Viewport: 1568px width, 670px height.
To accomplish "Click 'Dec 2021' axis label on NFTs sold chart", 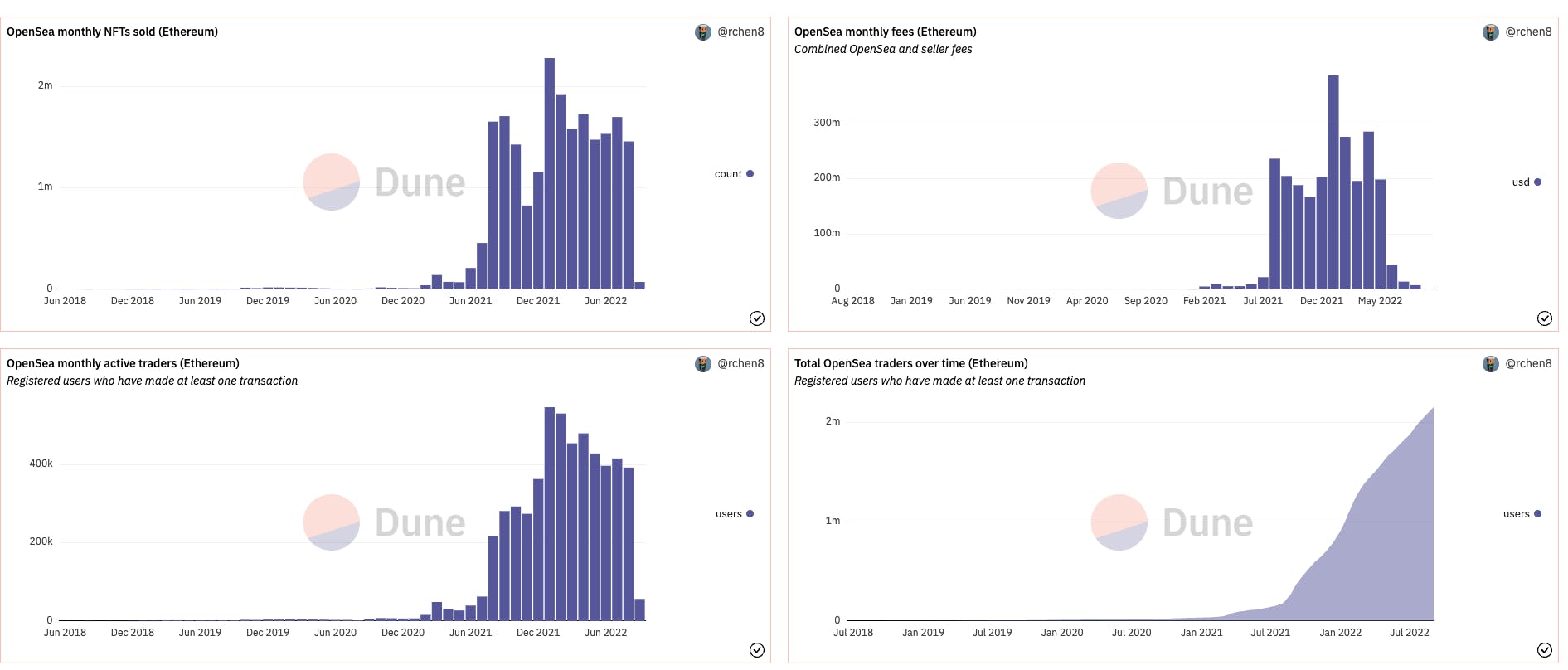I will 538,301.
